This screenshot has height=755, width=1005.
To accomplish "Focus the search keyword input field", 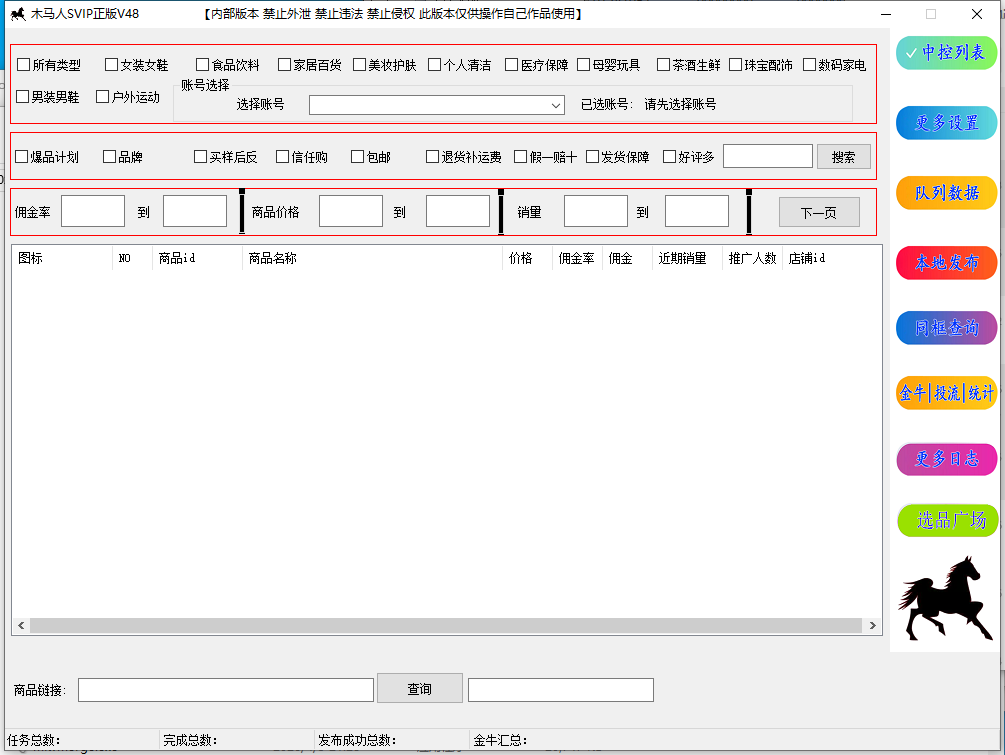I will click(x=768, y=156).
